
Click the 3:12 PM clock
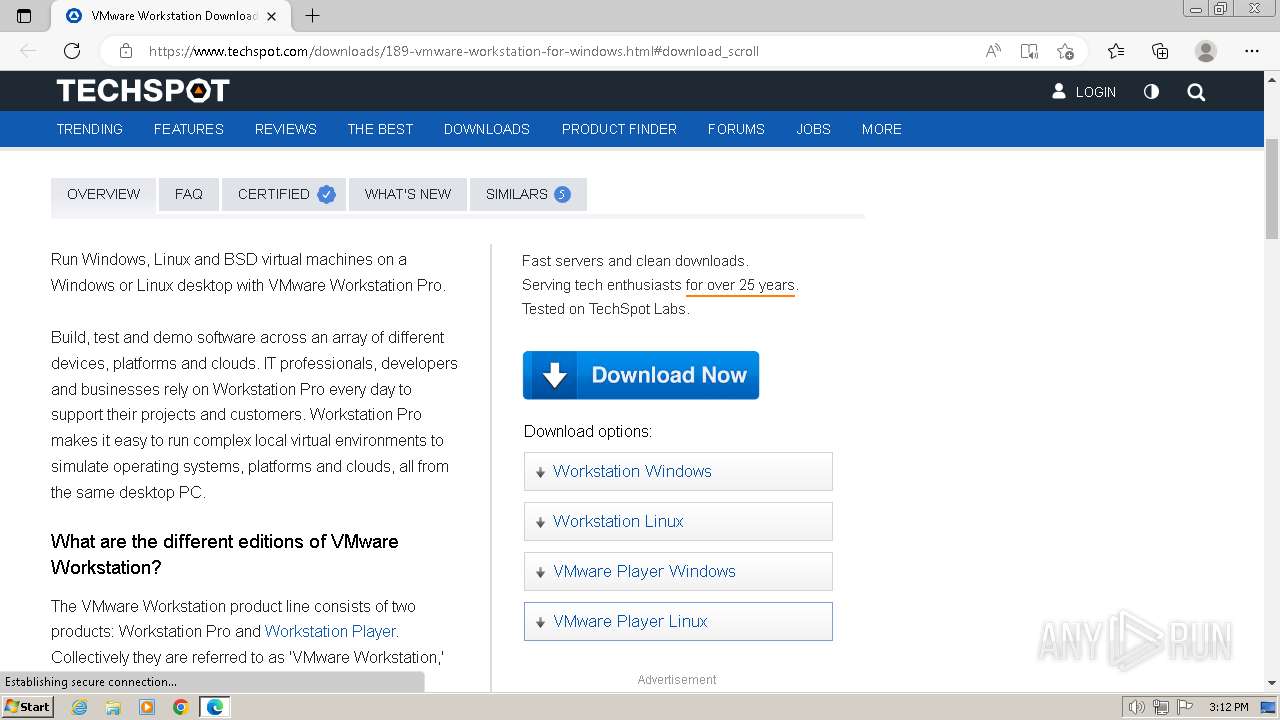point(1228,707)
